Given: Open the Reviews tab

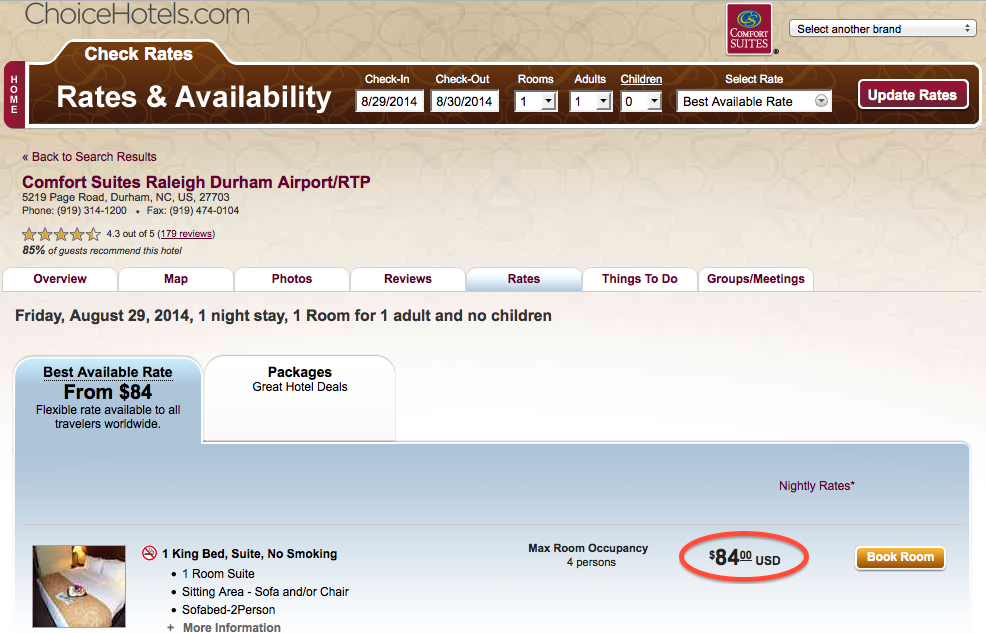Looking at the screenshot, I should point(408,279).
